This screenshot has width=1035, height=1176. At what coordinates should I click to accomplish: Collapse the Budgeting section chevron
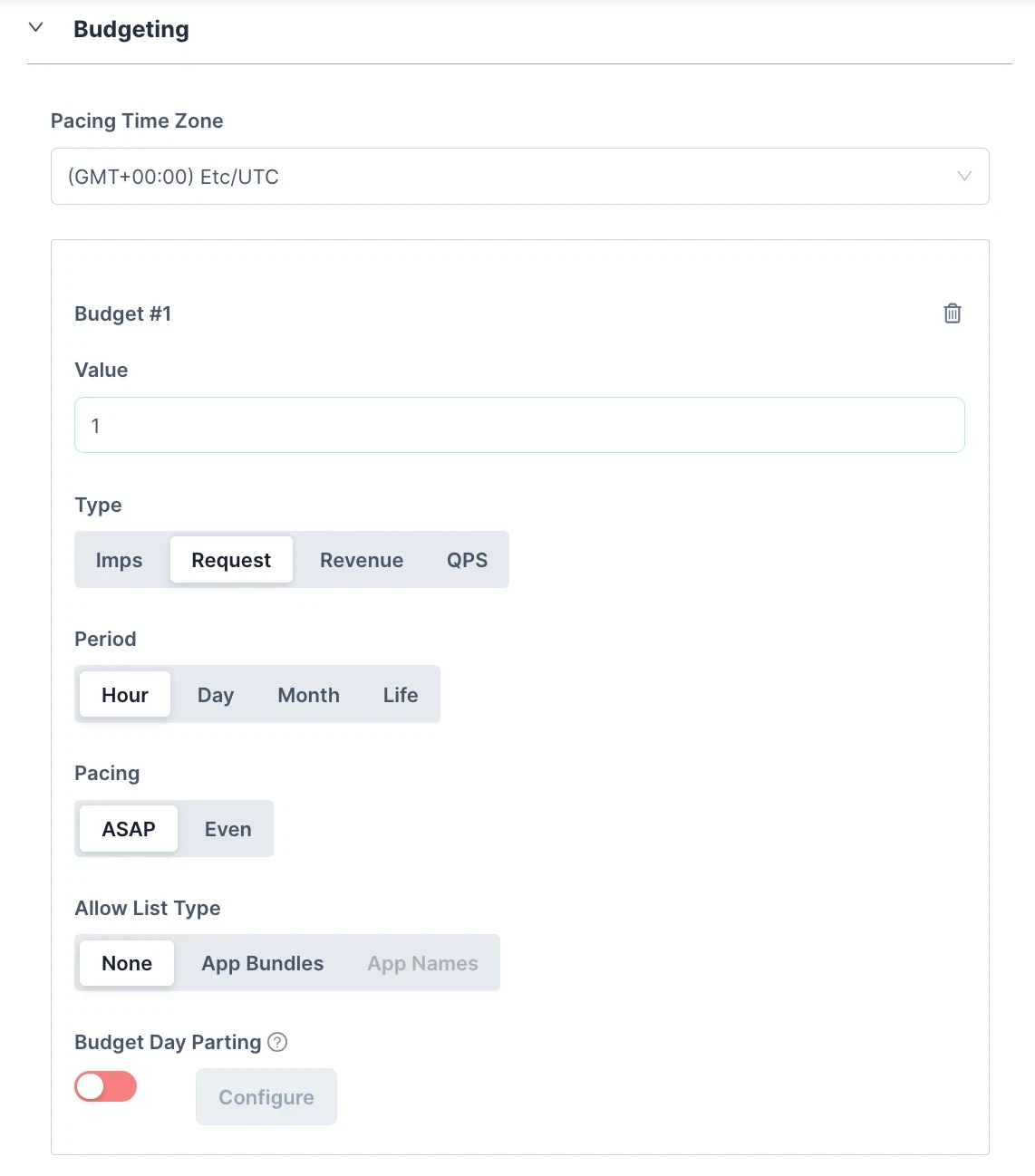[x=36, y=27]
